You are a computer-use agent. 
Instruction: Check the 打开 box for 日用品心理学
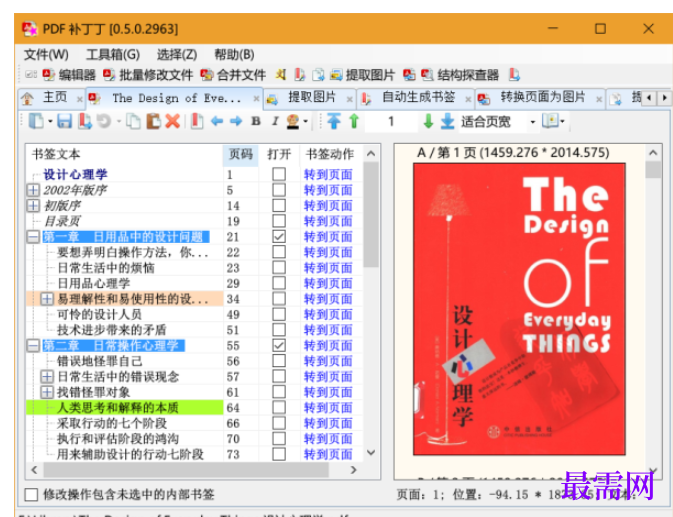coord(279,283)
